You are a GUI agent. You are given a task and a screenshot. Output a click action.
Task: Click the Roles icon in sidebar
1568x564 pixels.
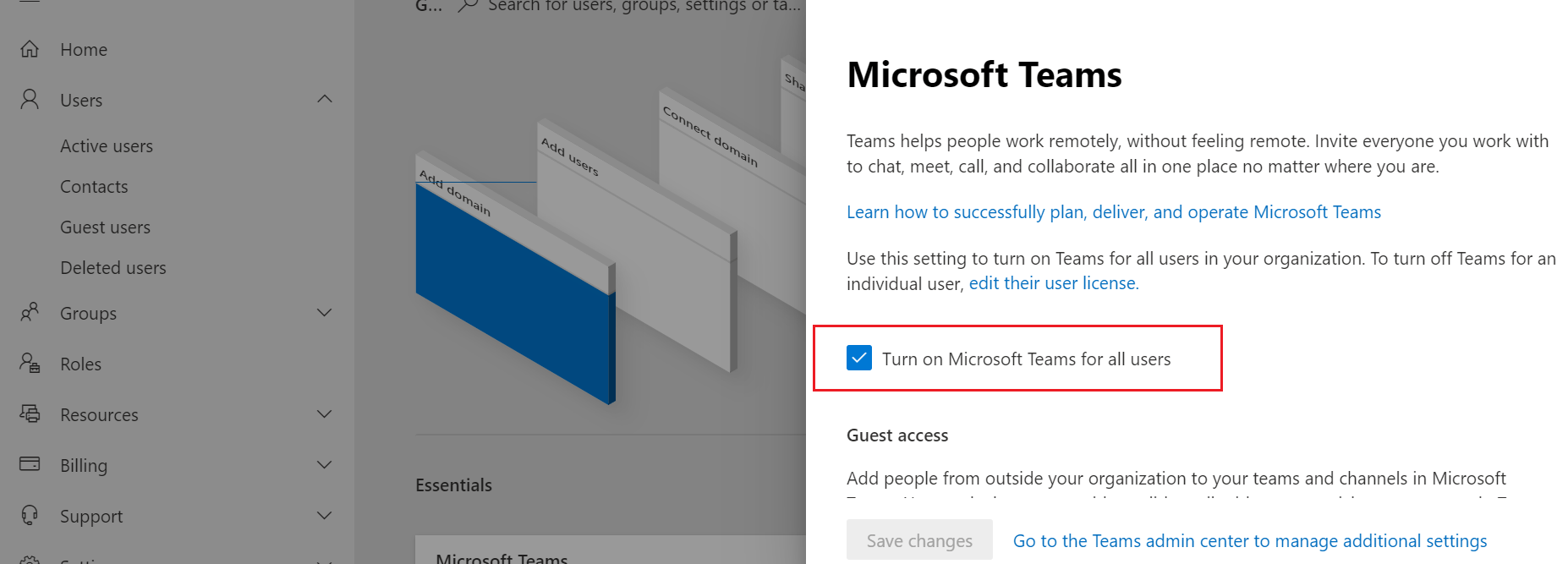point(30,364)
